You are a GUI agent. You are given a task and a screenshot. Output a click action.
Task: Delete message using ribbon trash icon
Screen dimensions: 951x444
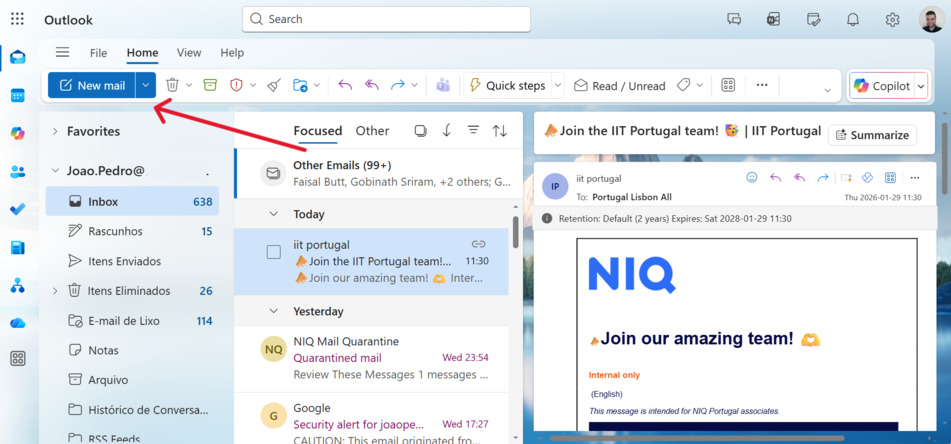click(172, 86)
